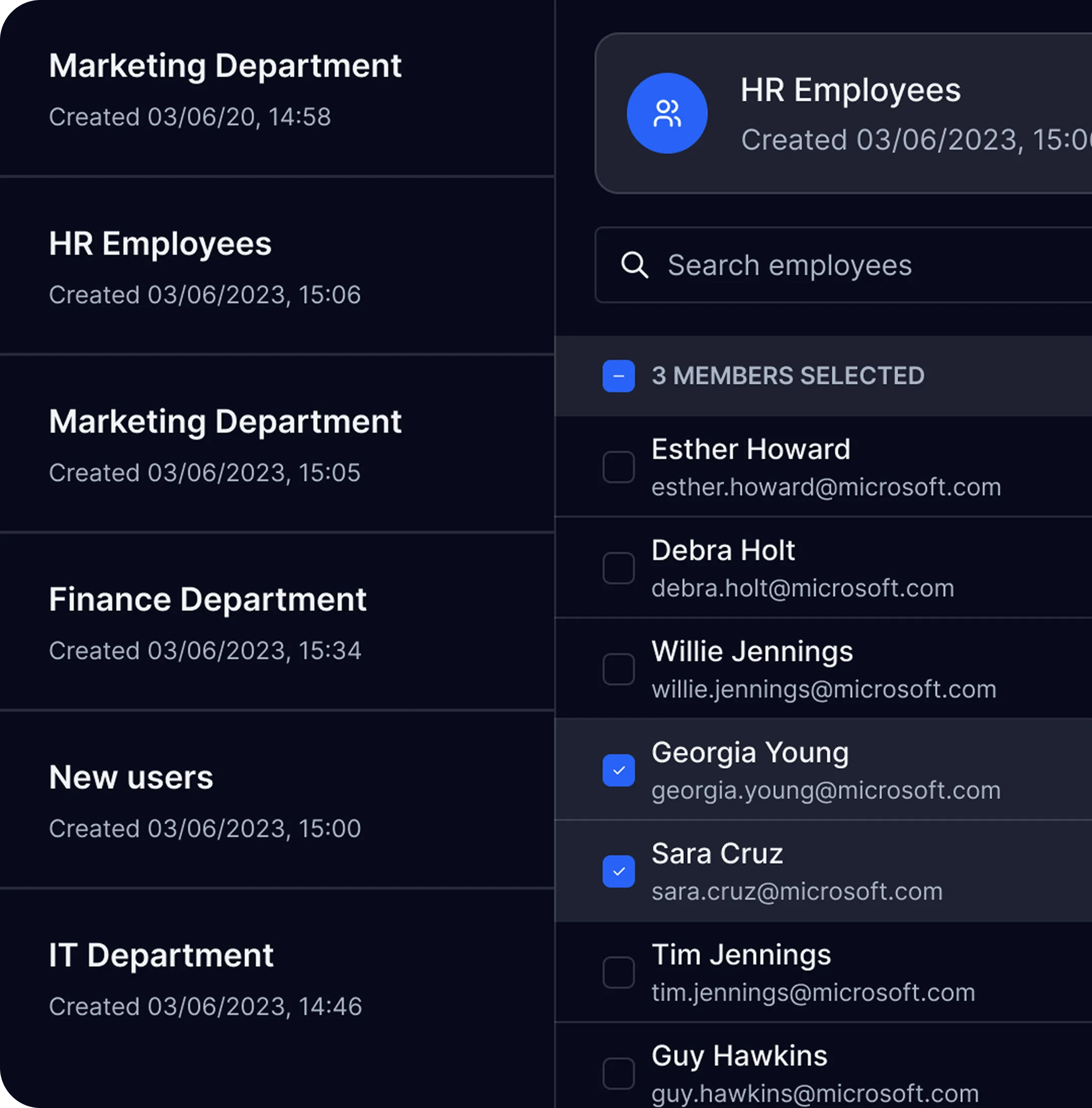Toggle the 3 members selected checkbox
Viewport: 1092px width, 1108px height.
(618, 376)
